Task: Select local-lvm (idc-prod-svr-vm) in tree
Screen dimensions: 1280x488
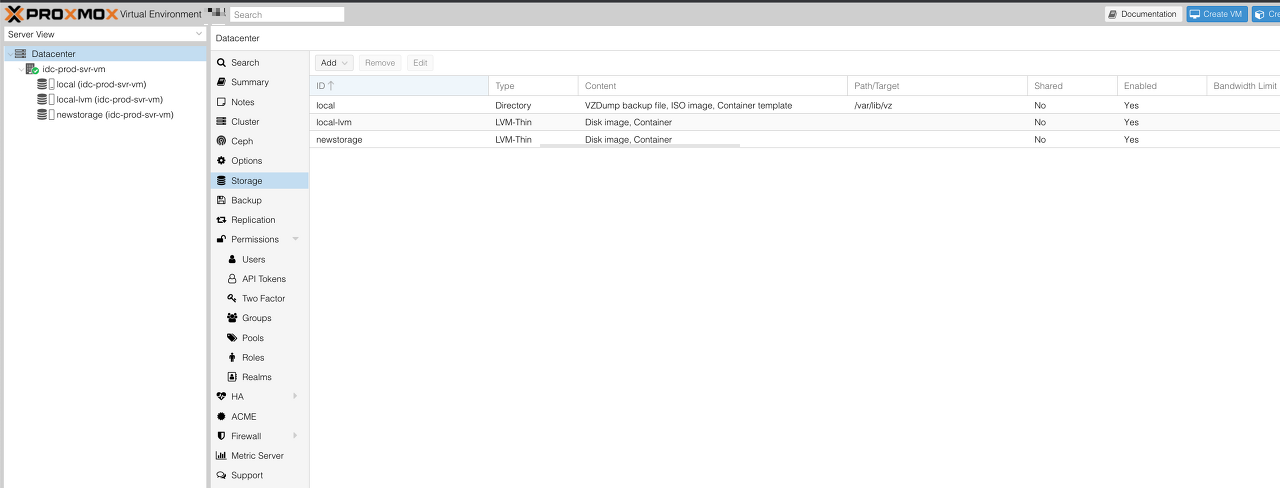Action: pyautogui.click(x=109, y=99)
